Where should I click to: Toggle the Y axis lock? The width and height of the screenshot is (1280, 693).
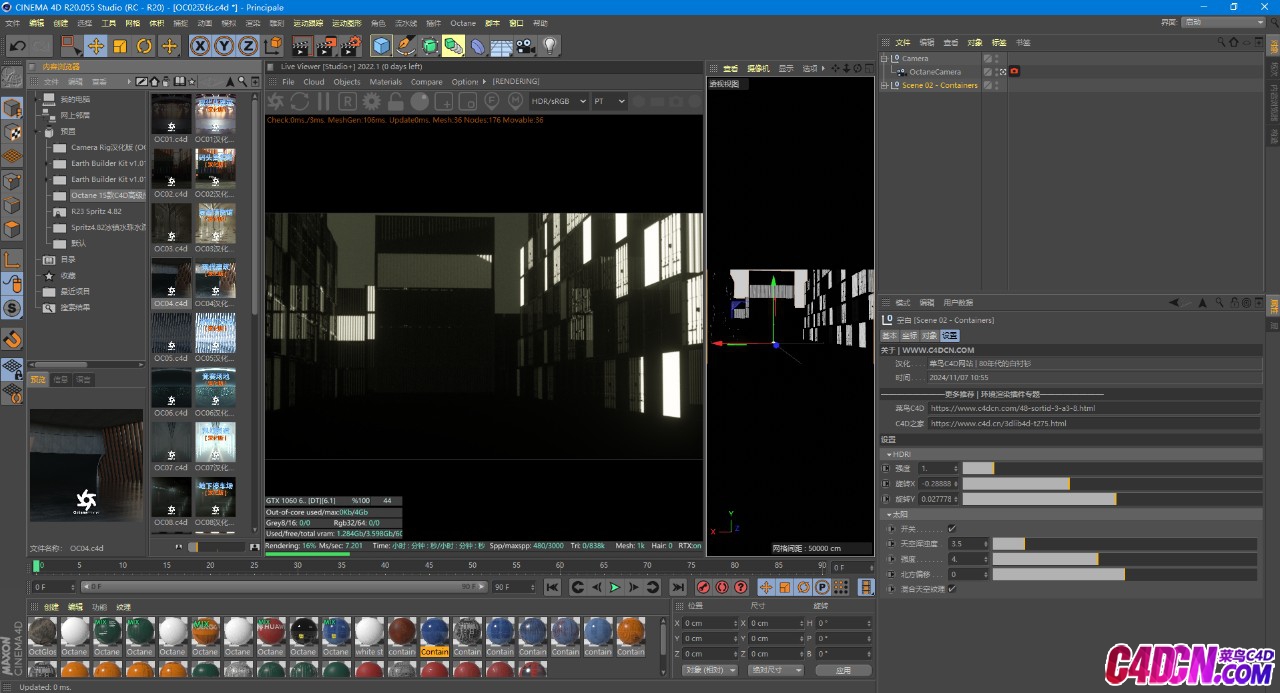(224, 46)
